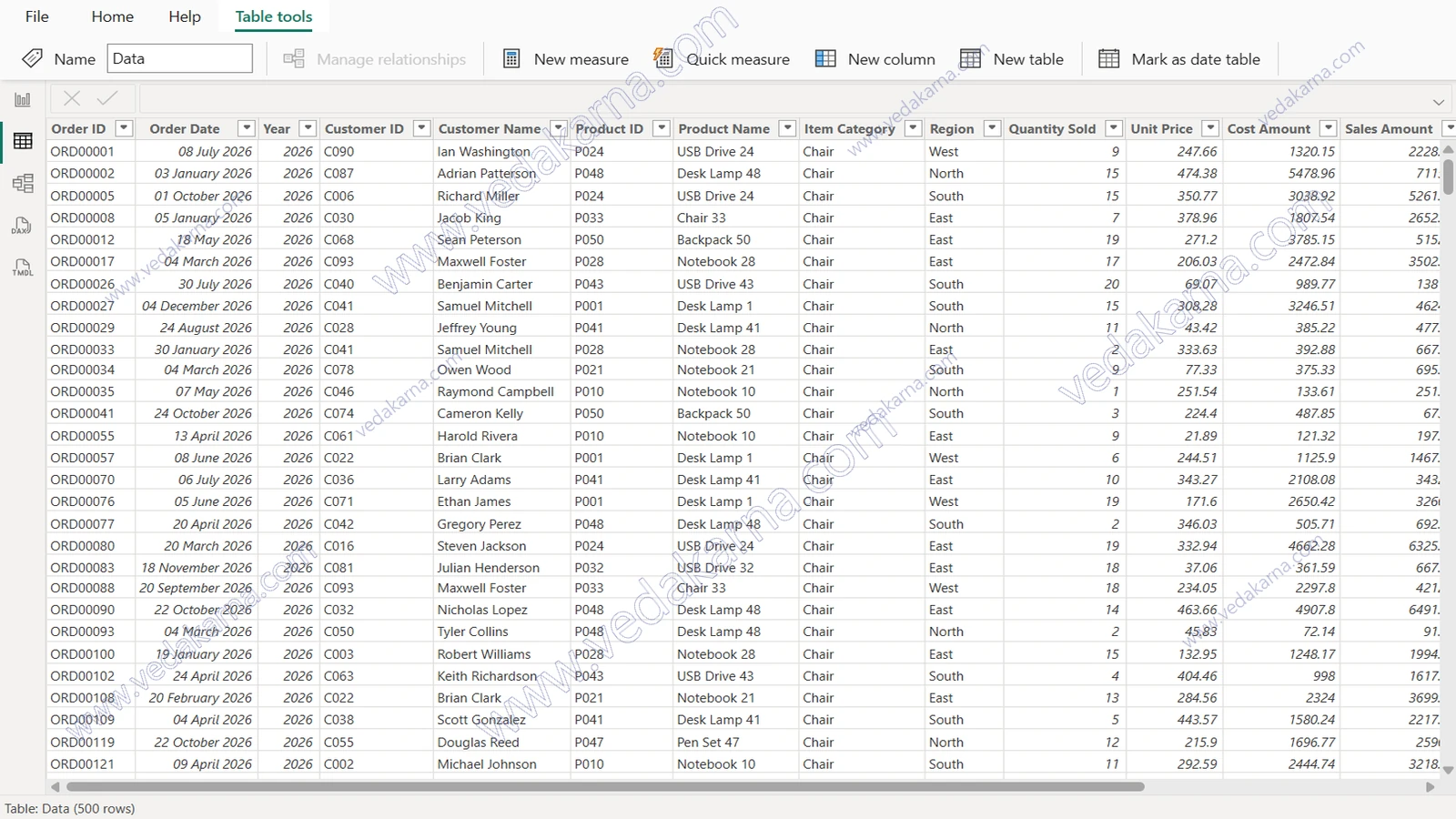Image resolution: width=1456 pixels, height=819 pixels.
Task: Open Region column filter dropdown
Action: point(993,128)
